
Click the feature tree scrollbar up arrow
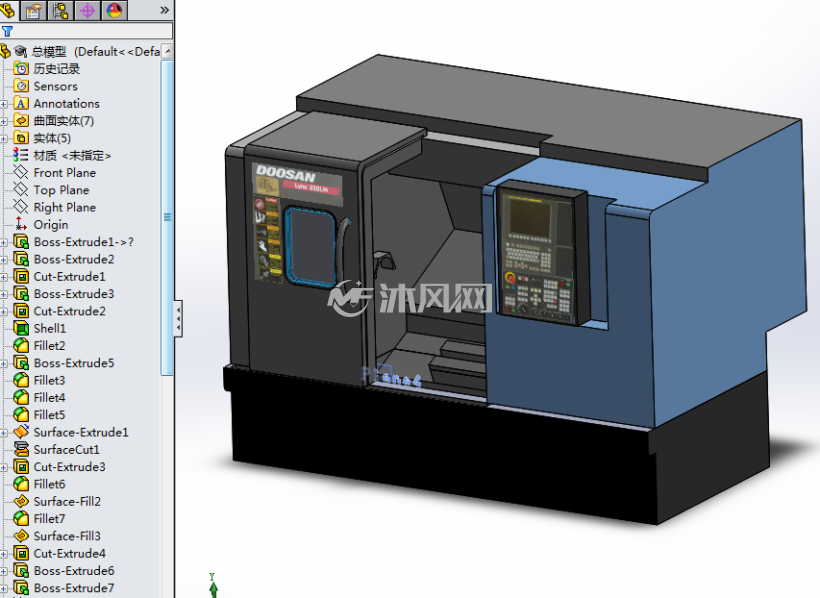pyautogui.click(x=167, y=51)
